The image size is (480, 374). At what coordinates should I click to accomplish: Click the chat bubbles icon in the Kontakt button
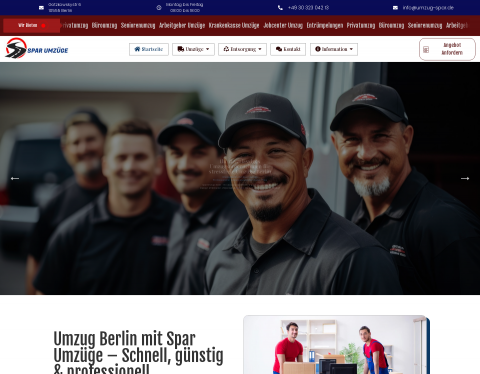click(279, 49)
